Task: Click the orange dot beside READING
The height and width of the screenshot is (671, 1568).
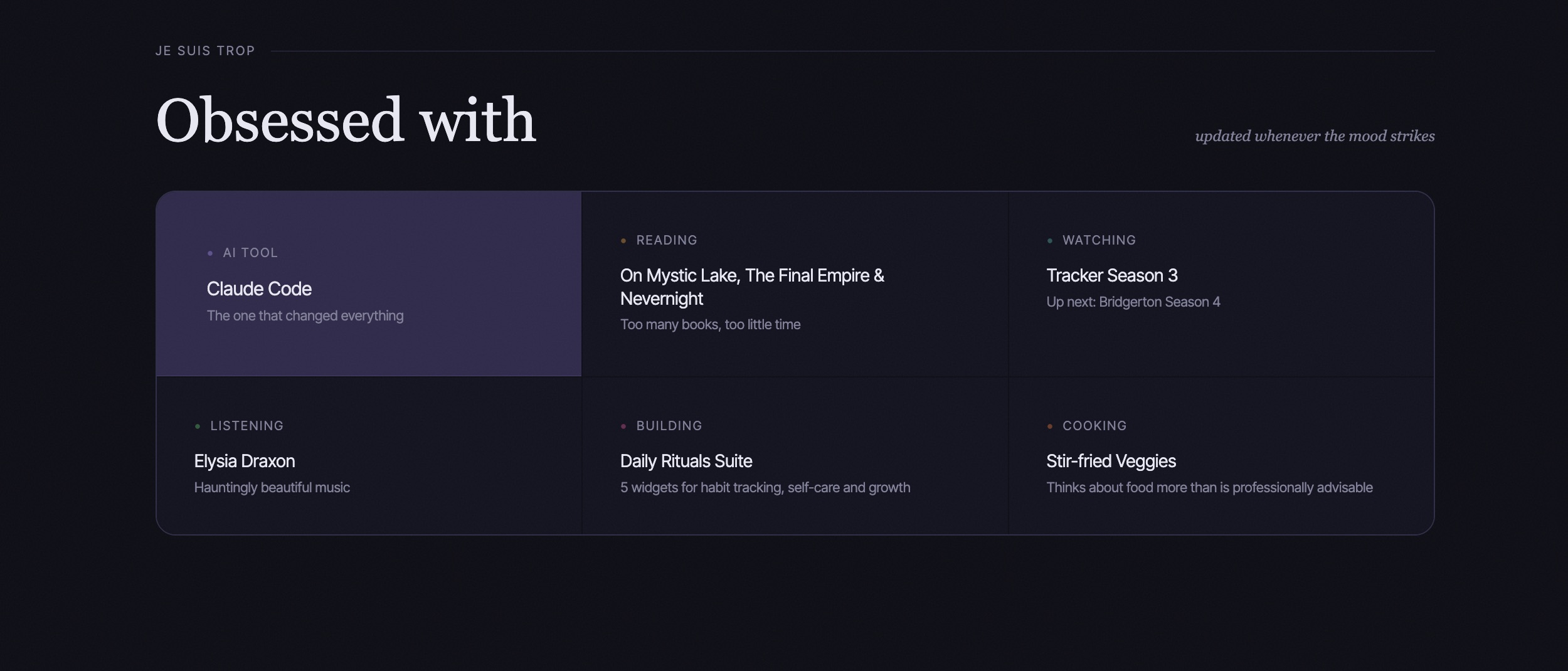Action: point(623,241)
